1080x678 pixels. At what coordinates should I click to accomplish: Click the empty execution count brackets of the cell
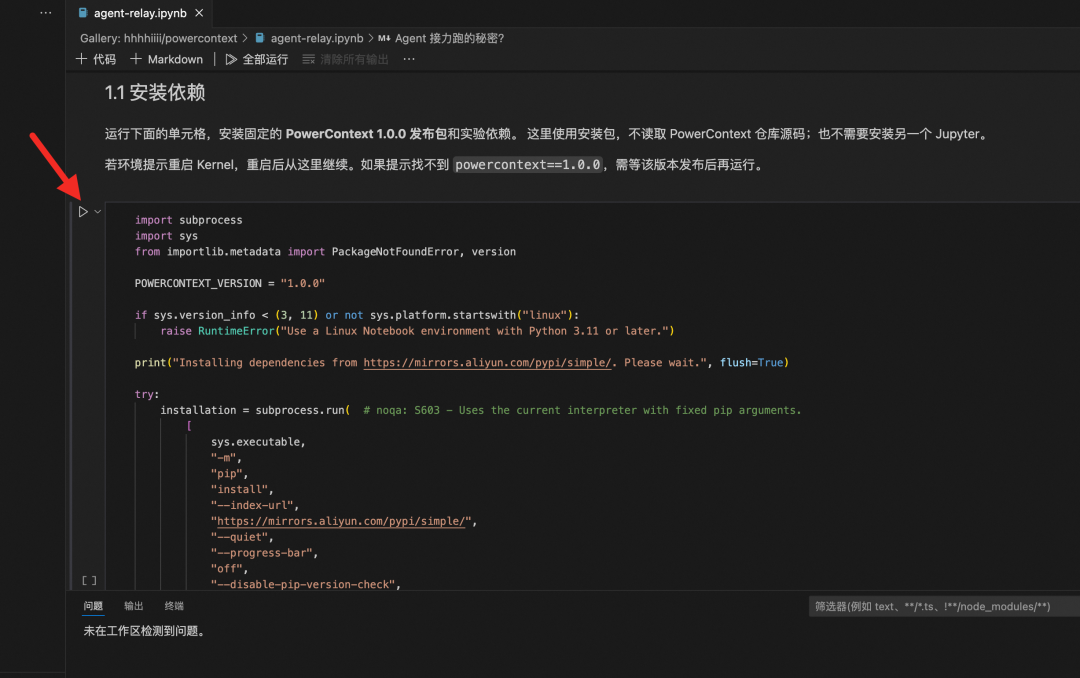coord(90,581)
